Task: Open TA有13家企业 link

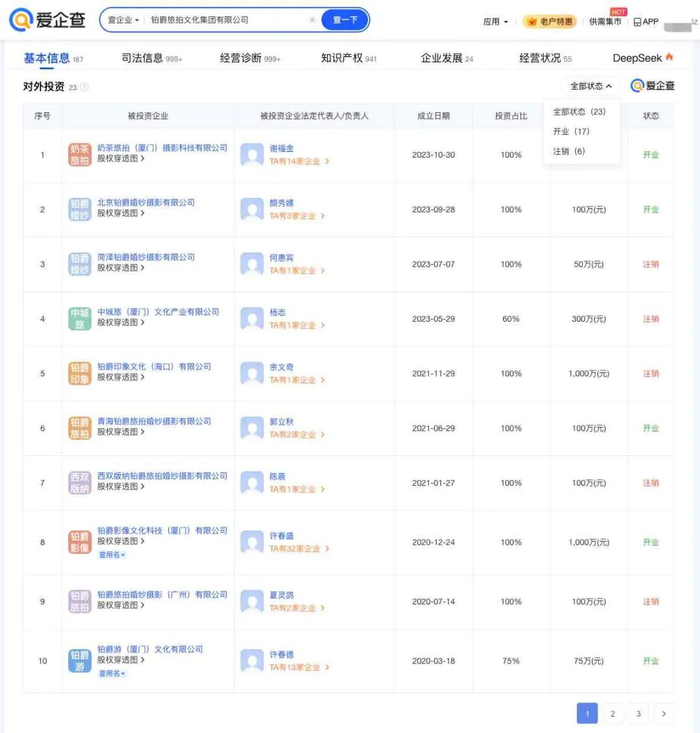Action: [x=299, y=668]
